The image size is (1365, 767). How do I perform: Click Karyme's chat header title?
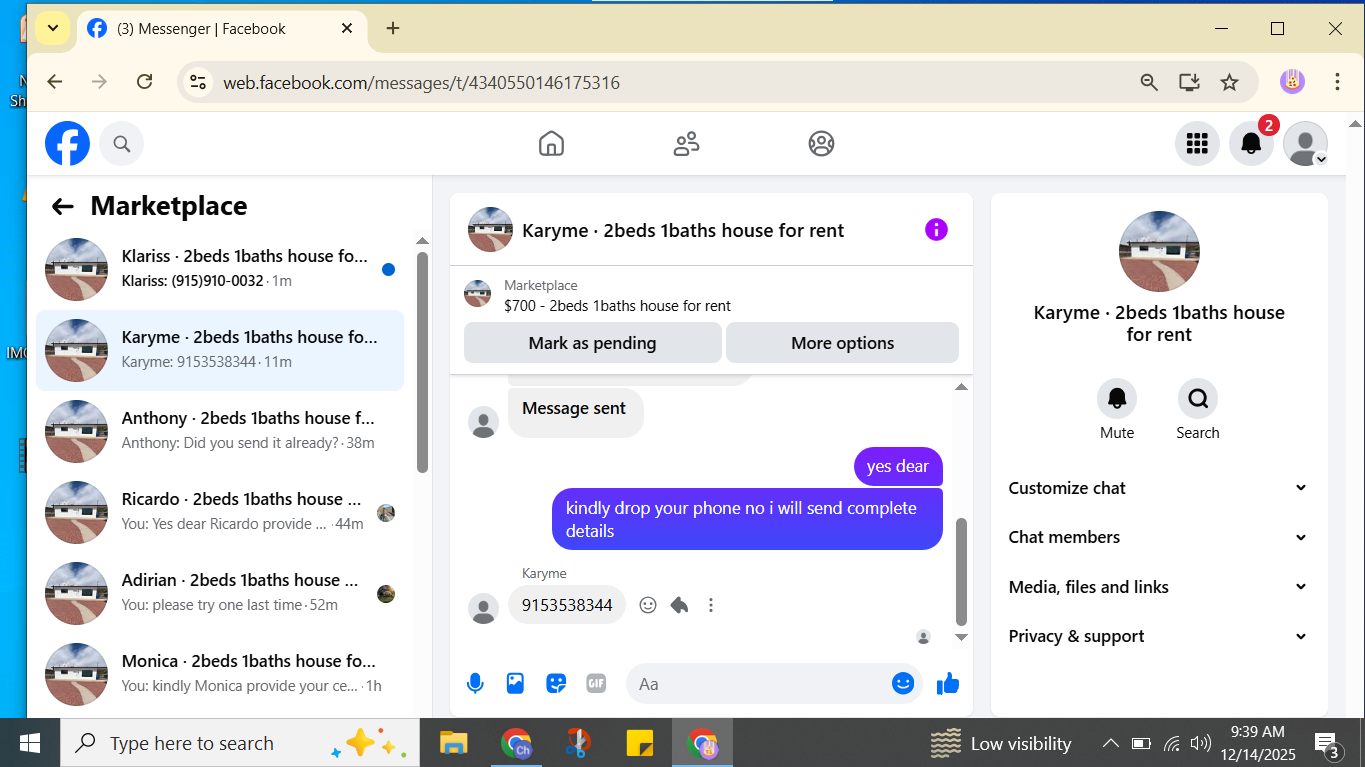tap(683, 231)
